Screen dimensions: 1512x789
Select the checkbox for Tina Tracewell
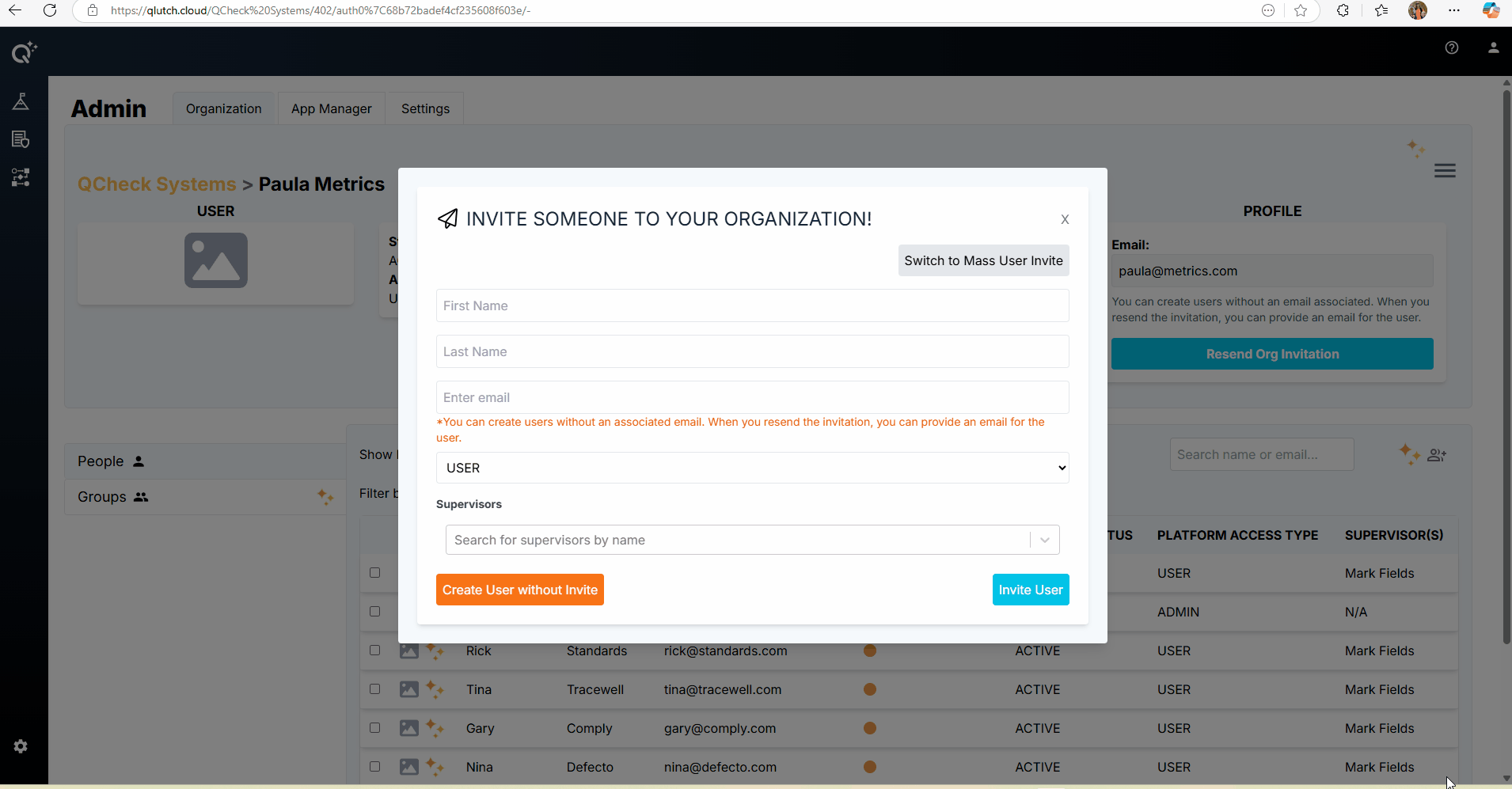coord(375,689)
